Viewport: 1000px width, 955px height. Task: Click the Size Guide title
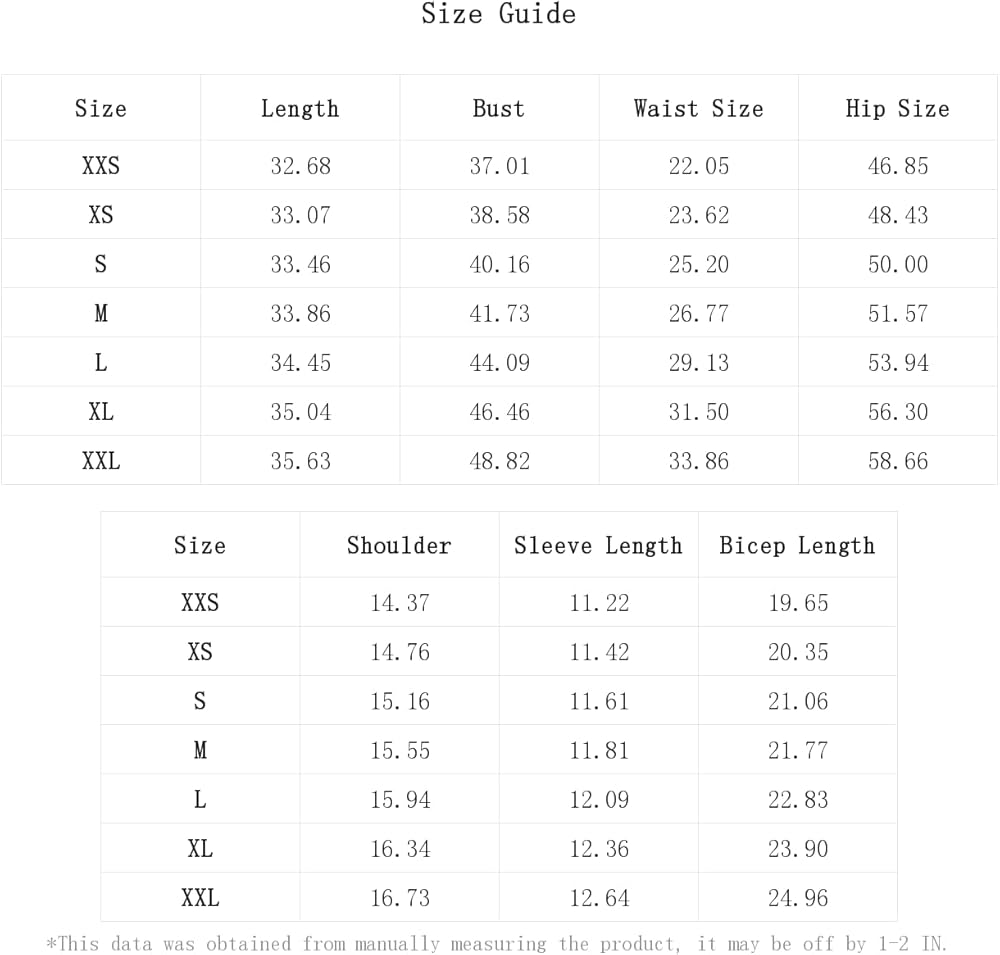point(498,15)
